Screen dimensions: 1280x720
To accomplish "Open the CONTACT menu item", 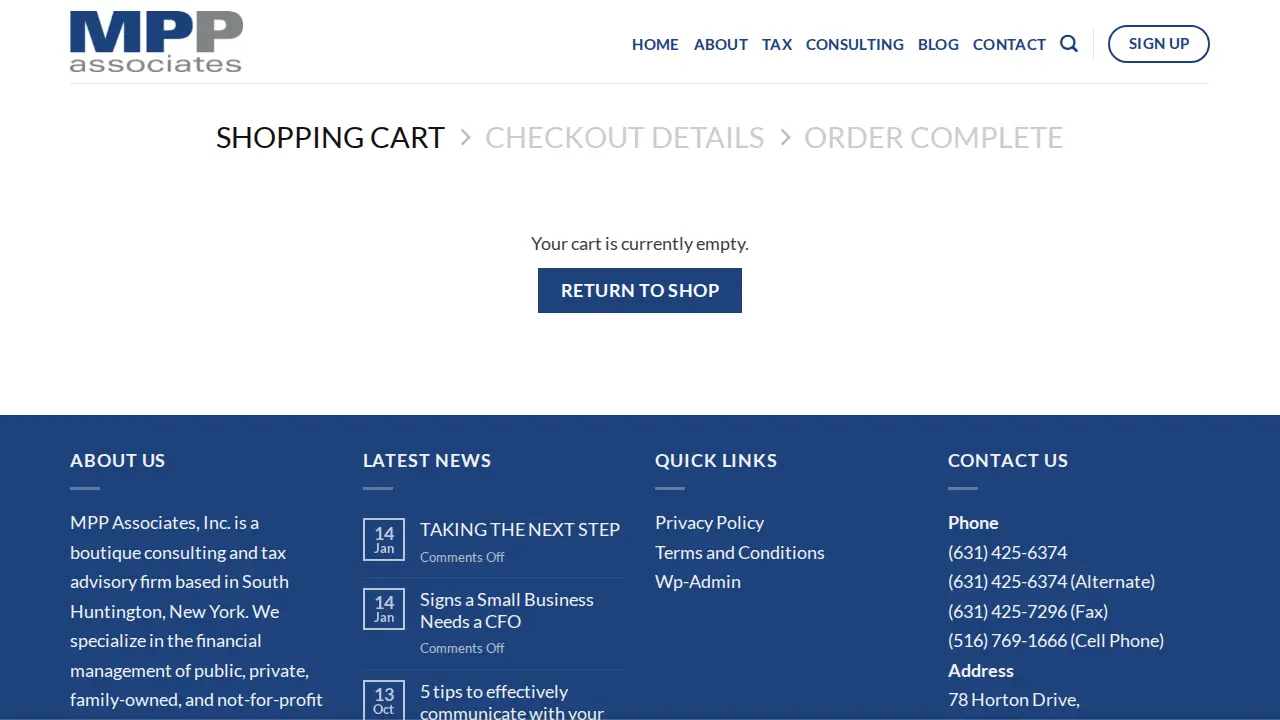I will 1009,44.
